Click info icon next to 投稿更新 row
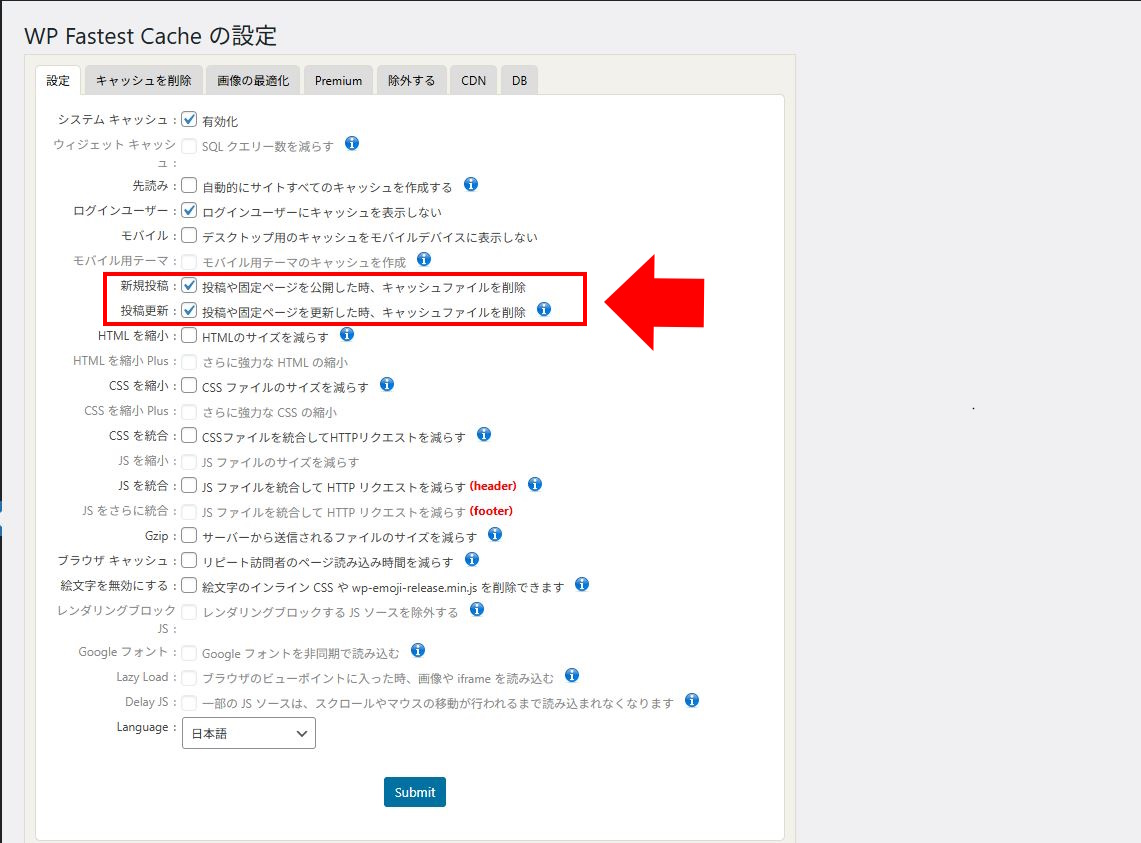 pyautogui.click(x=544, y=309)
